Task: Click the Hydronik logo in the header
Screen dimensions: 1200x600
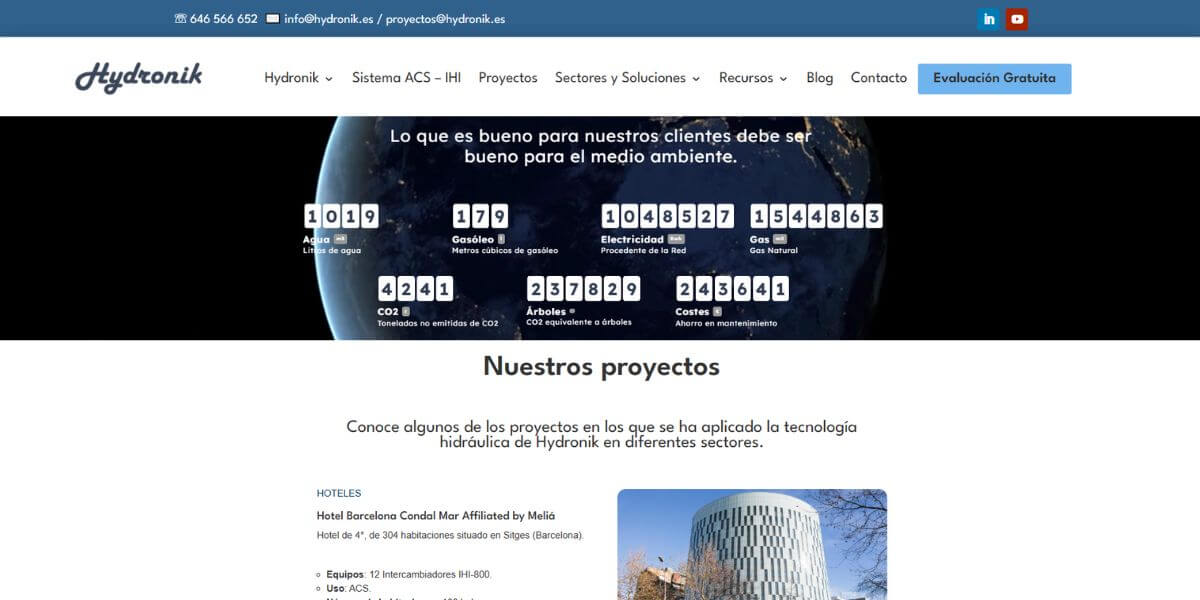Action: coord(140,76)
